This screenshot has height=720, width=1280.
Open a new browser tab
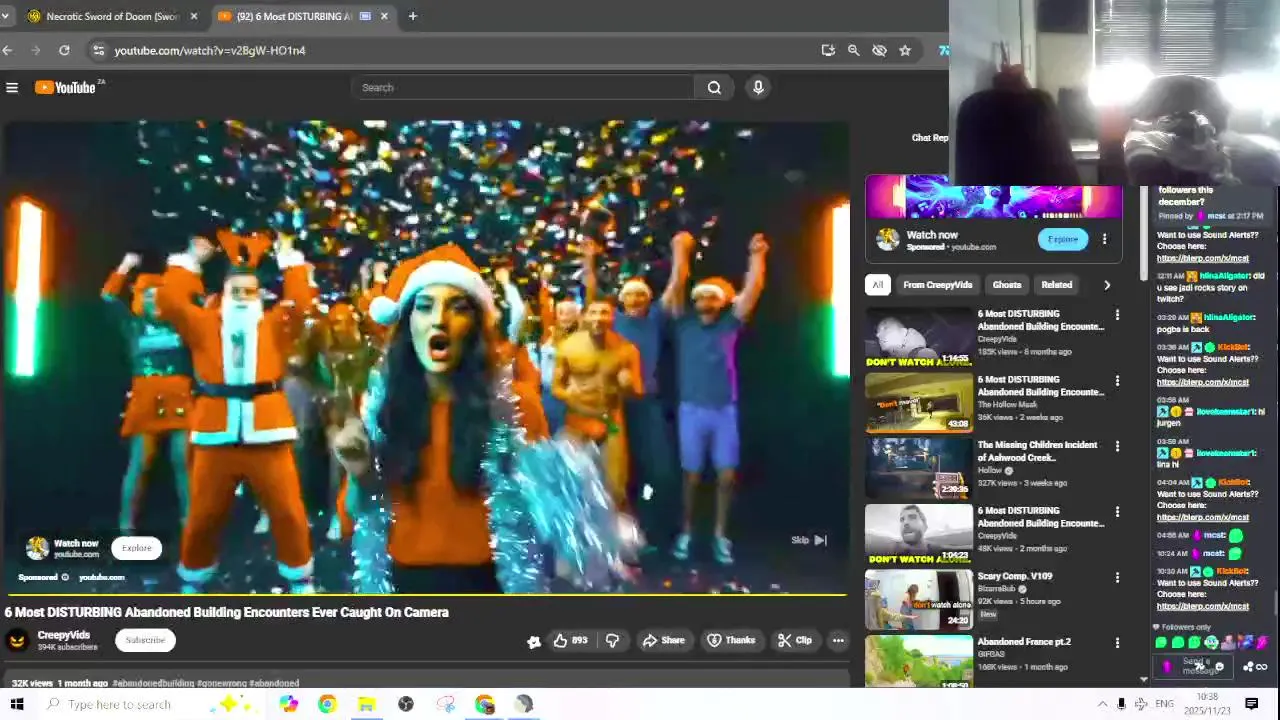[x=412, y=16]
